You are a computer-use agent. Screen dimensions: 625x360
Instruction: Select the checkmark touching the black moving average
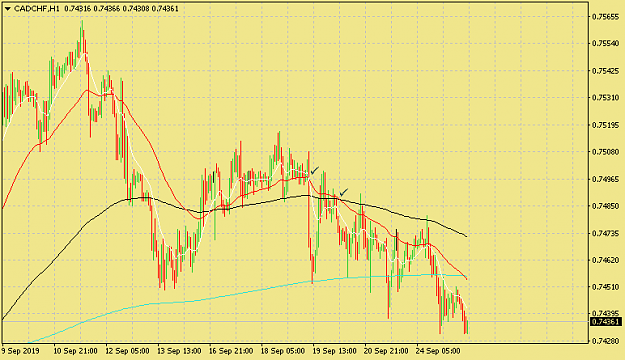344,192
